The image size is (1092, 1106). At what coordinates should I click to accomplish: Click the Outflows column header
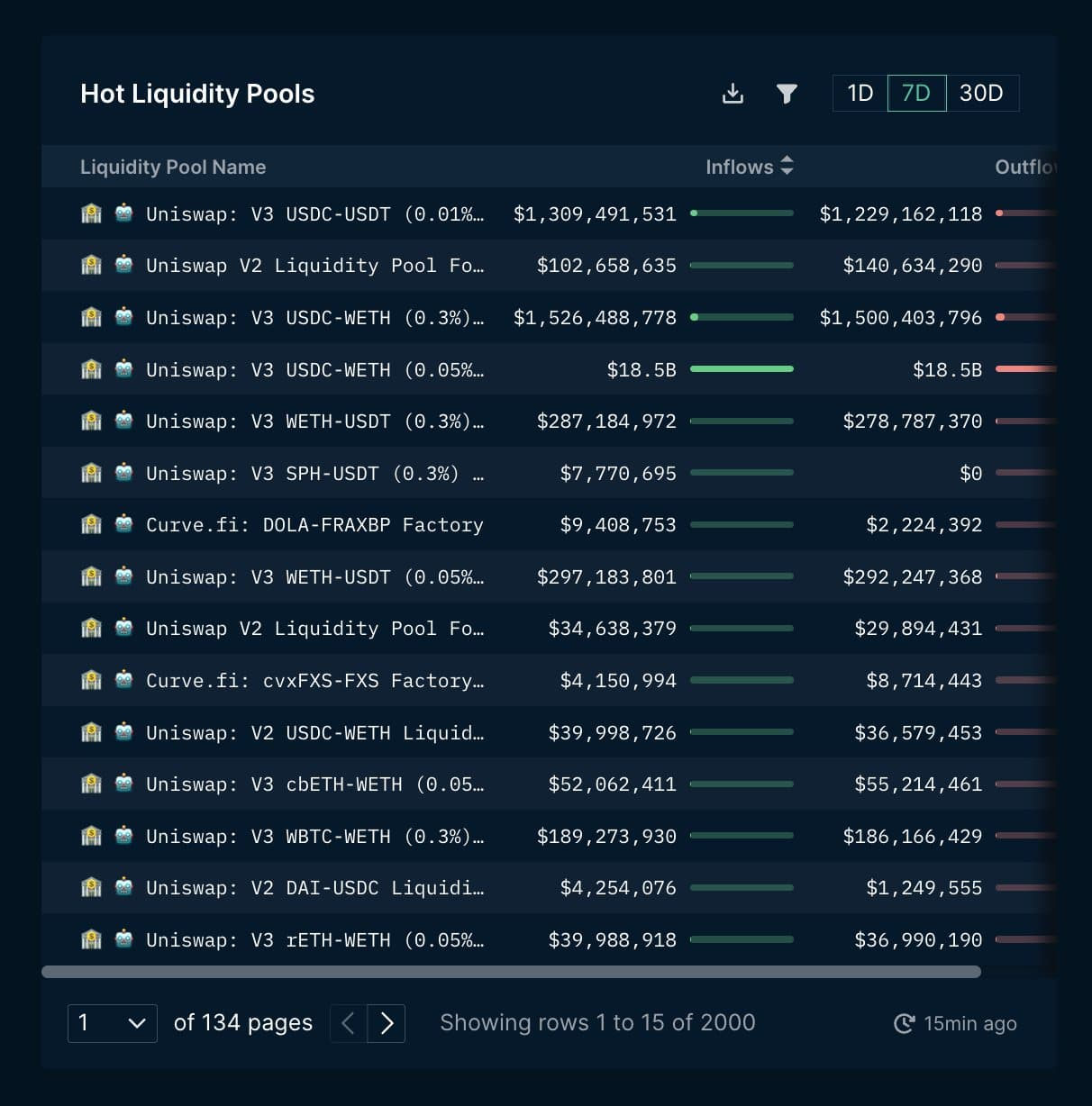tap(1024, 167)
